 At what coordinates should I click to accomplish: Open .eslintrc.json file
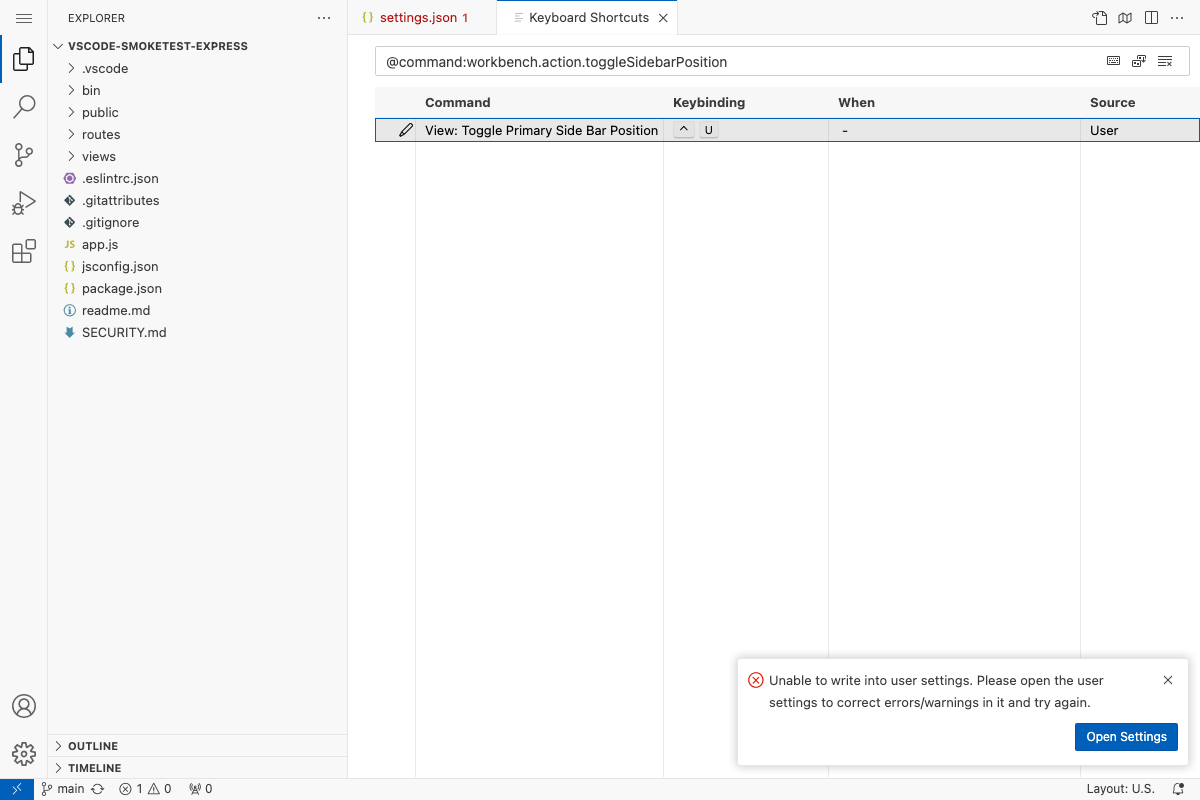point(197,178)
